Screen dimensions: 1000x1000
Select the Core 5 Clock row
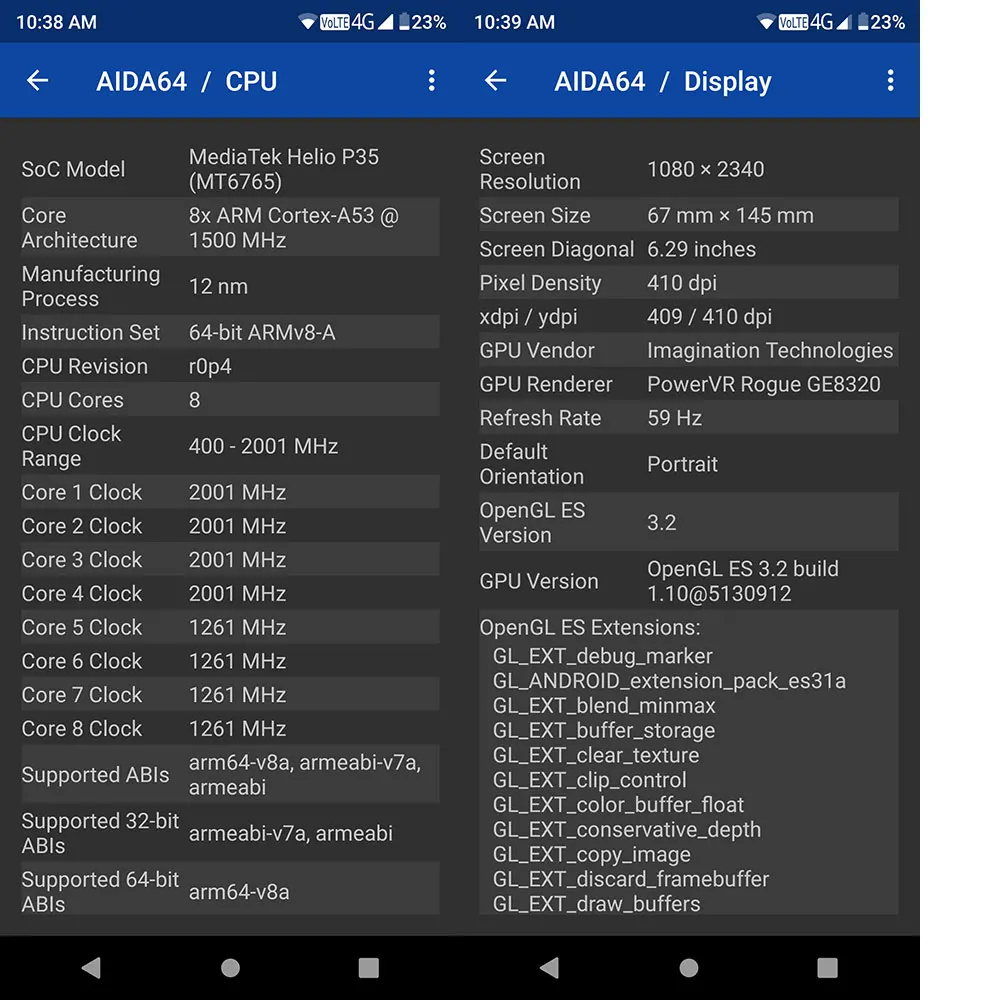[230, 627]
